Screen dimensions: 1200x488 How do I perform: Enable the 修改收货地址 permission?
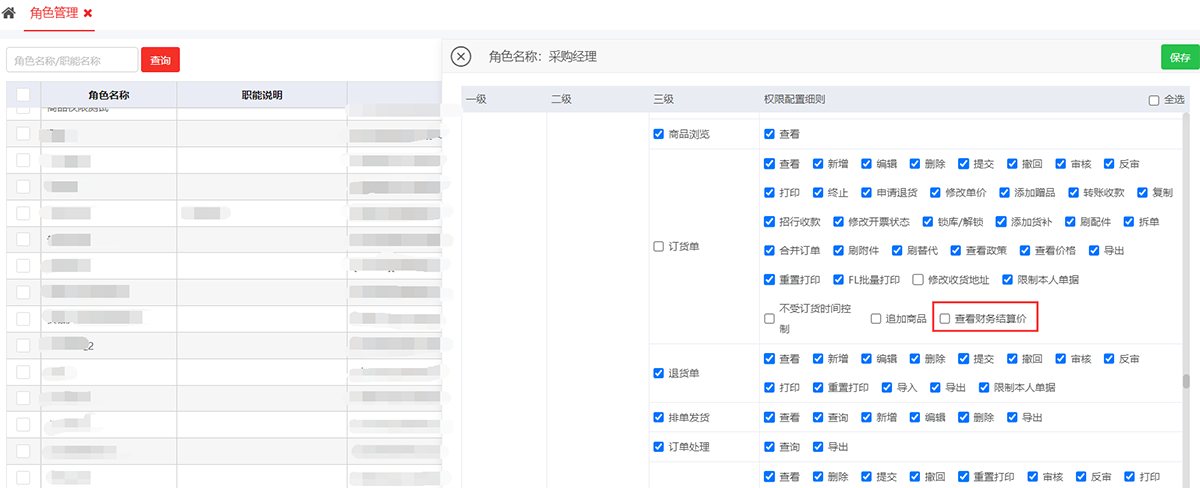coord(918,280)
